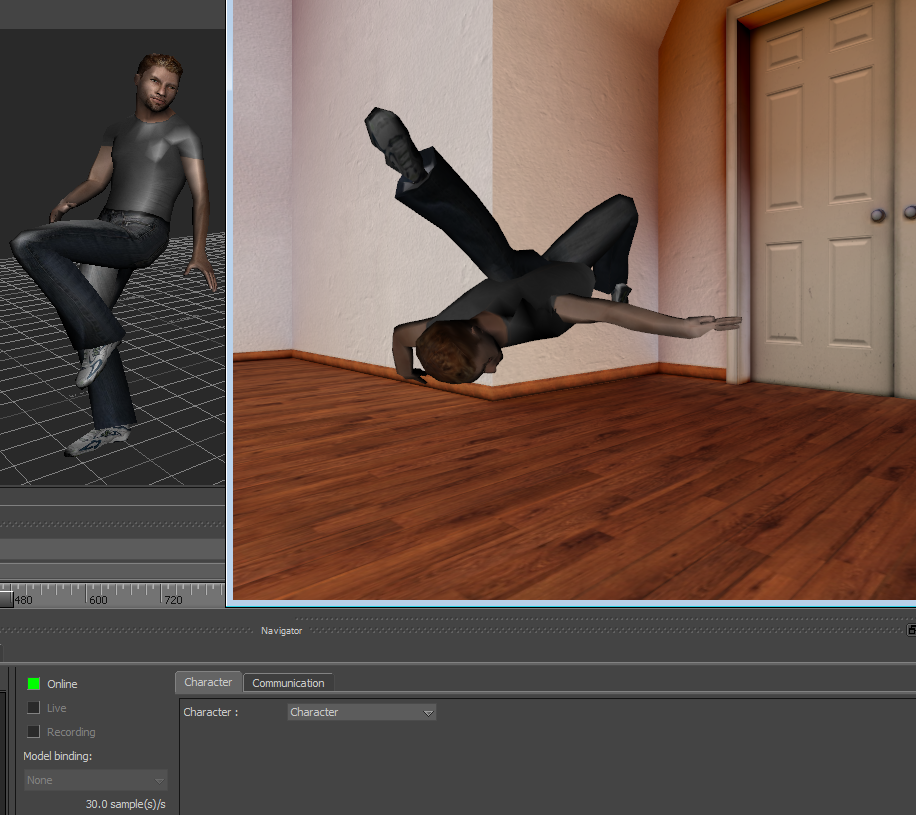Image resolution: width=916 pixels, height=815 pixels.
Task: Open the Model binding dropdown showing None
Action: click(x=96, y=780)
